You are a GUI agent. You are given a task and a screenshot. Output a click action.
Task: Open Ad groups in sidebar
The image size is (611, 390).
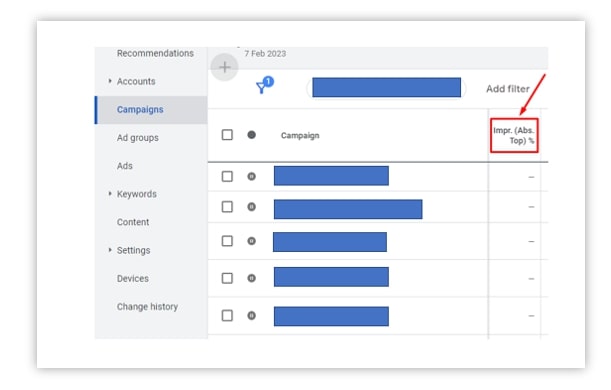[138, 138]
